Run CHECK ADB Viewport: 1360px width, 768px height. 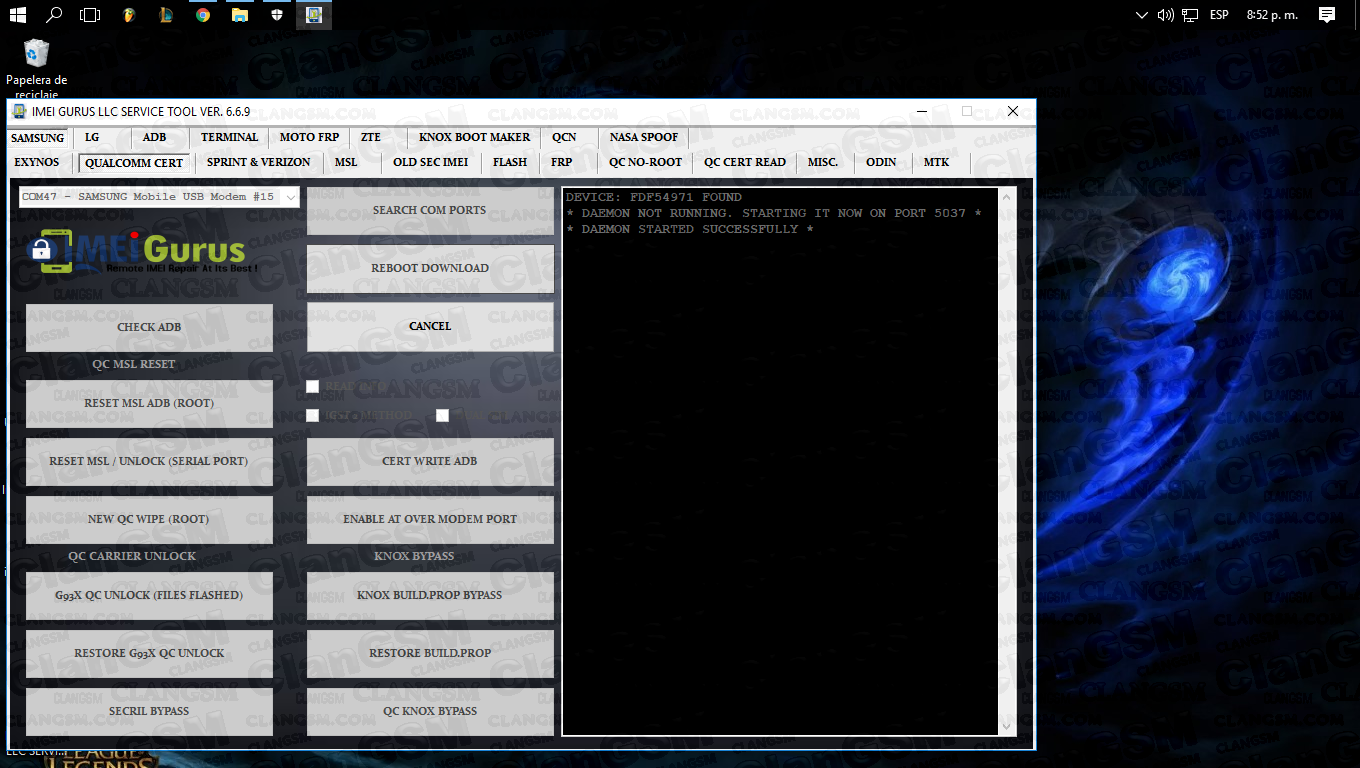pos(149,328)
